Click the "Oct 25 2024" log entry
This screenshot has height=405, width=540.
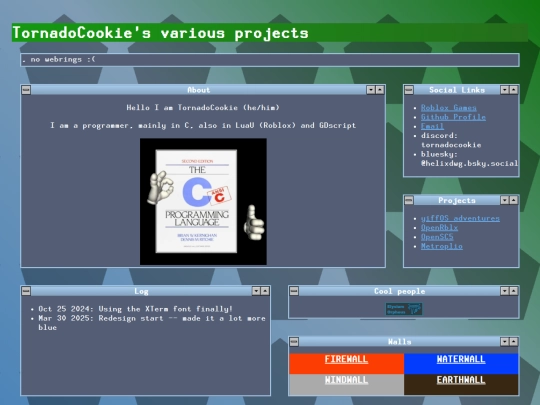coord(135,309)
